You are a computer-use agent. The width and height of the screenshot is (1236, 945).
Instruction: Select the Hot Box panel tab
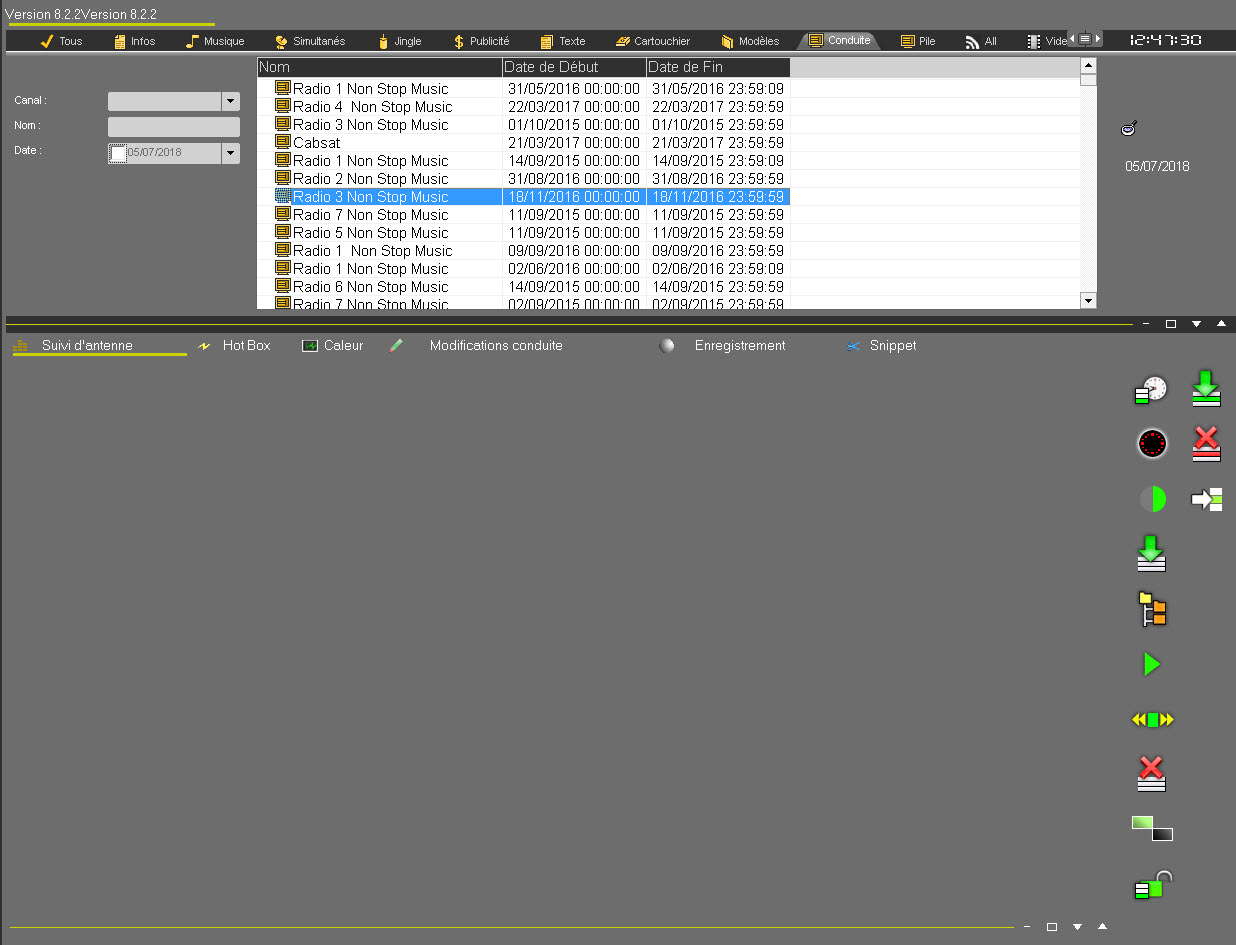pyautogui.click(x=245, y=346)
